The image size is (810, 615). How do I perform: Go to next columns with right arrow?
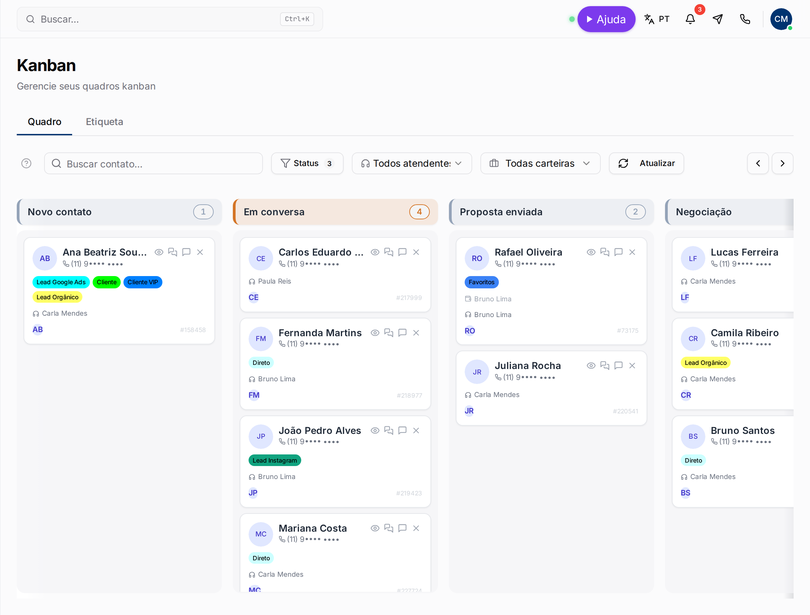(783, 163)
